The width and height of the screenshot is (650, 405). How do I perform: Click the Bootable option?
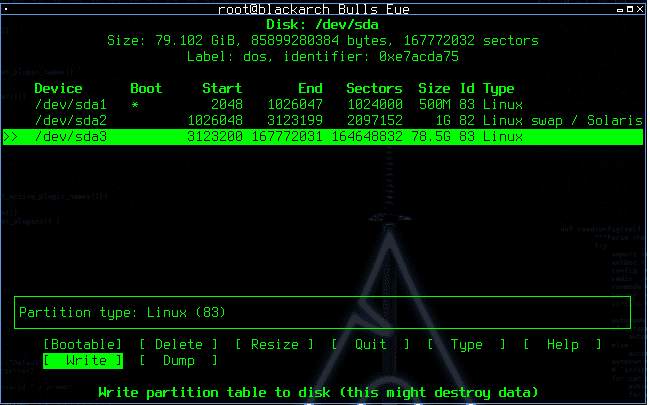(x=83, y=345)
